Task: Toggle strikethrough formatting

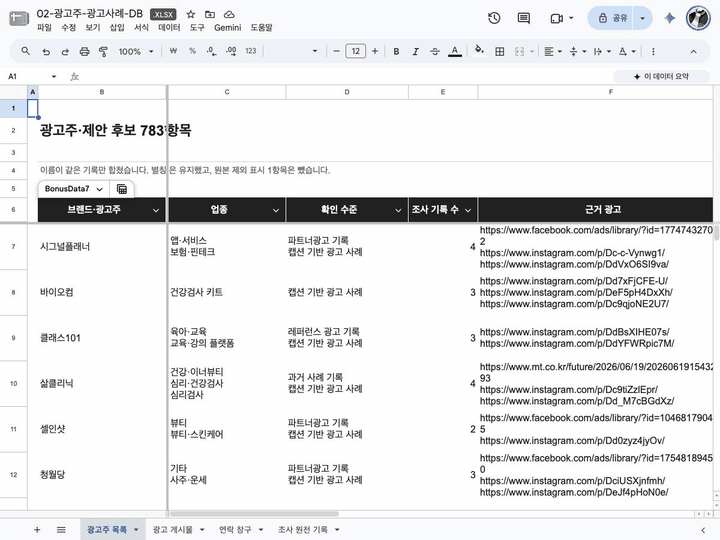Action: 435,51
